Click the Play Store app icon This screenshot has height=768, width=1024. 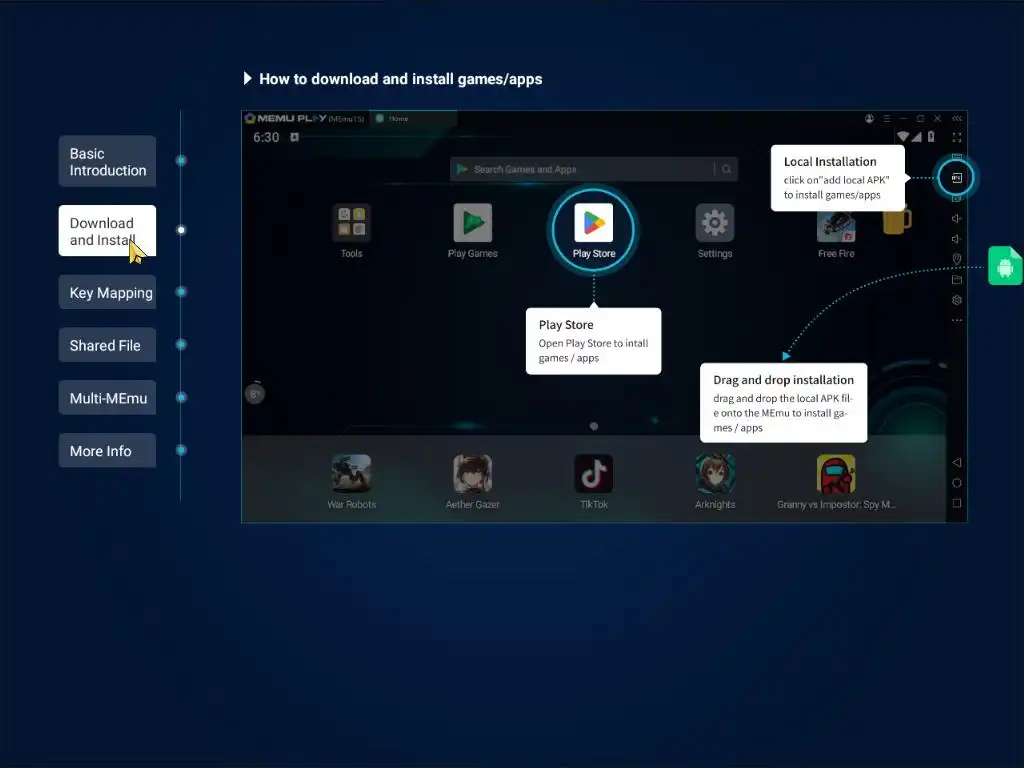tap(594, 223)
